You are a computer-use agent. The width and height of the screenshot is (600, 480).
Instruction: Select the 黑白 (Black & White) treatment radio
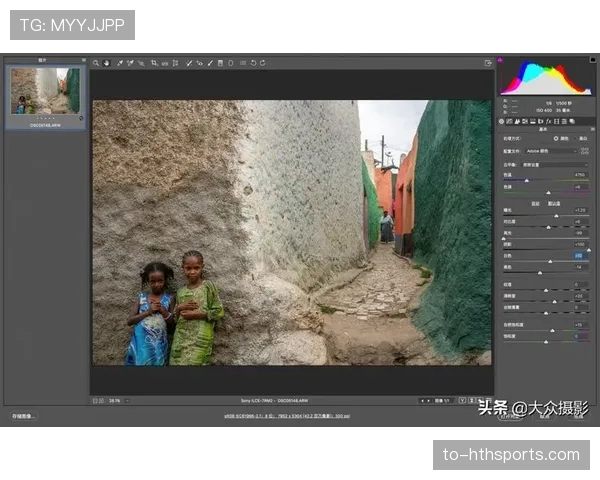click(575, 139)
